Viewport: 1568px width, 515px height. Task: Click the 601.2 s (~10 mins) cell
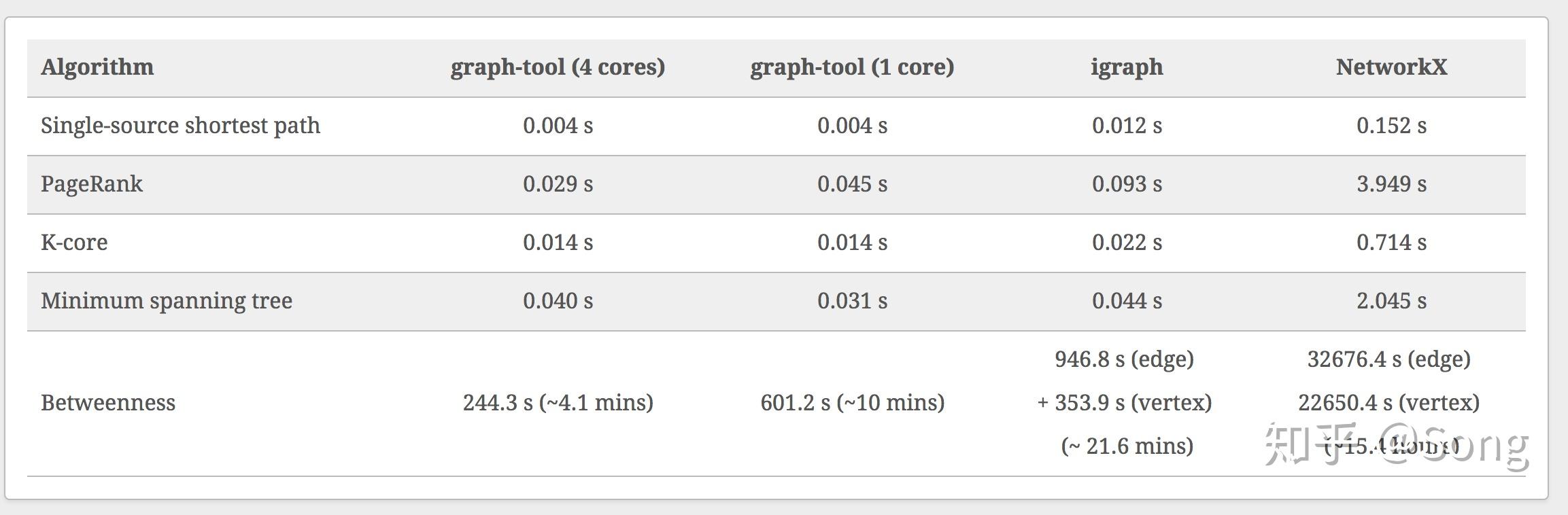click(x=852, y=403)
